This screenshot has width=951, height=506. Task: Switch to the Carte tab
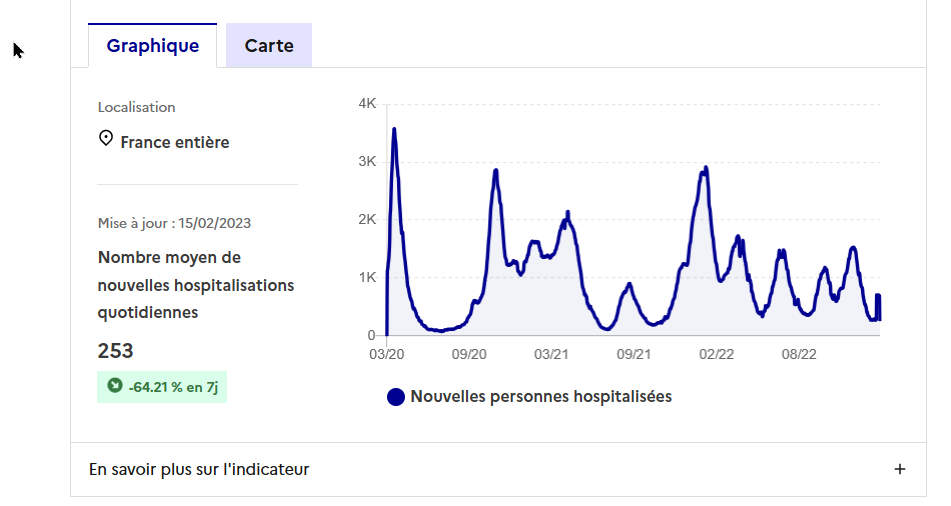click(x=269, y=46)
